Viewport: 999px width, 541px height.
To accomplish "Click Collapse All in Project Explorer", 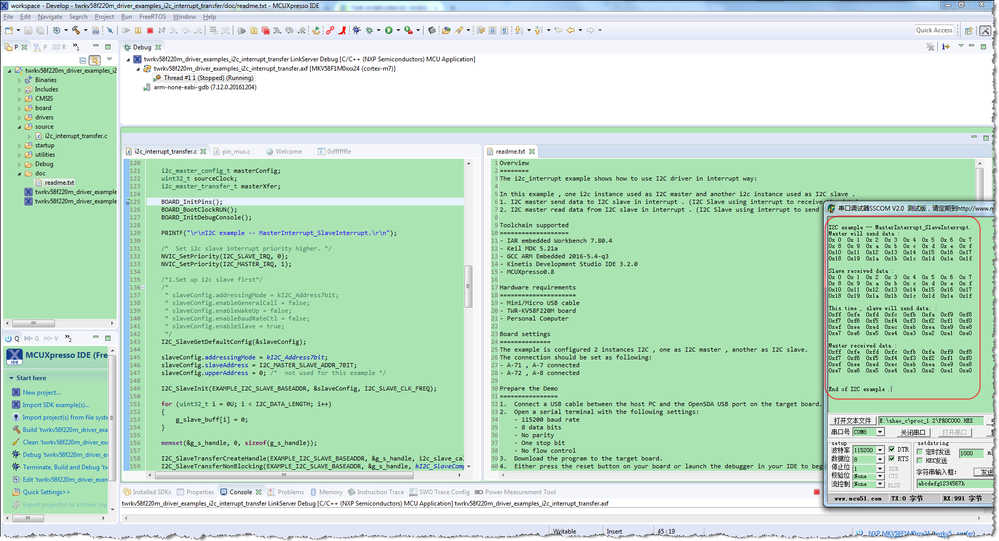I will pos(83,60).
